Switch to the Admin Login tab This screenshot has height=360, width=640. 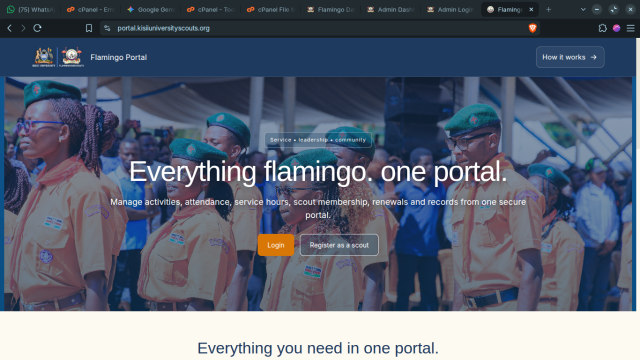click(451, 9)
